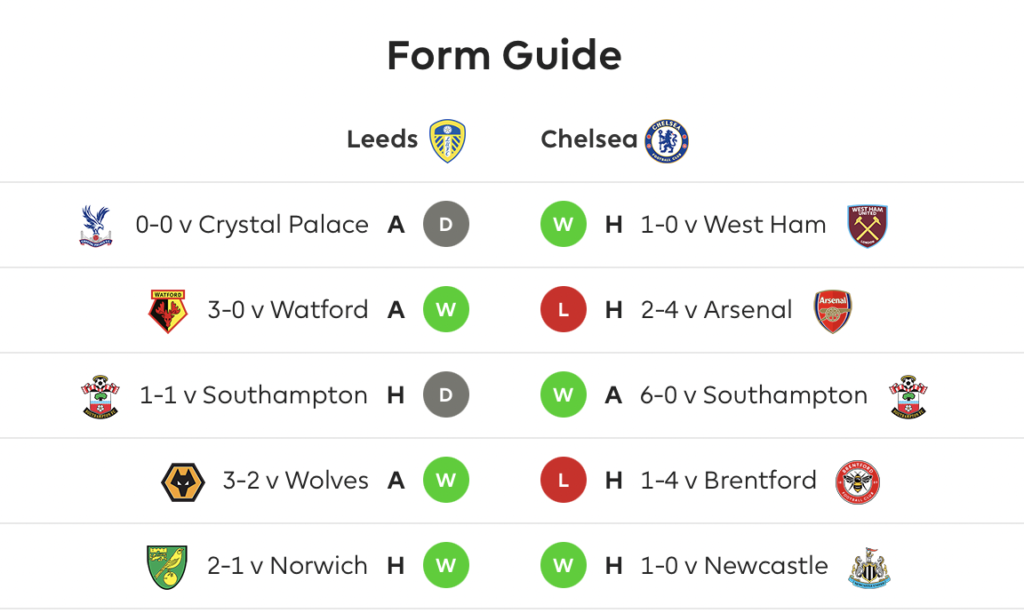This screenshot has height=613, width=1024.
Task: Select the Chelsea team name
Action: pos(589,139)
